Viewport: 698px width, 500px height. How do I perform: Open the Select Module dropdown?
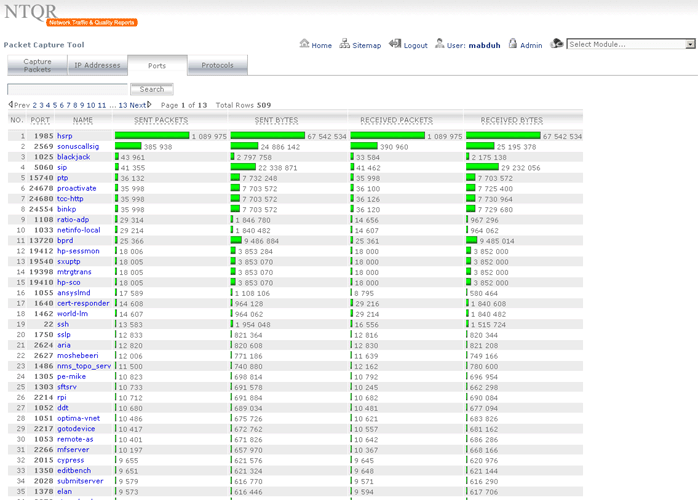click(631, 44)
